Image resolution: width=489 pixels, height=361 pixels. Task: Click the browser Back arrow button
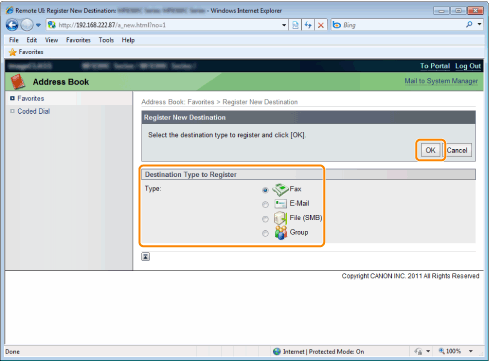pos(12,25)
